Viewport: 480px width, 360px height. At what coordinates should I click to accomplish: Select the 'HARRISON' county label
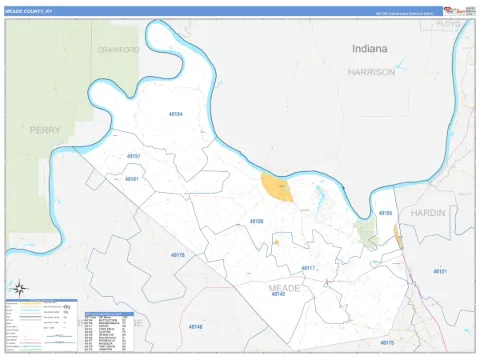click(371, 72)
